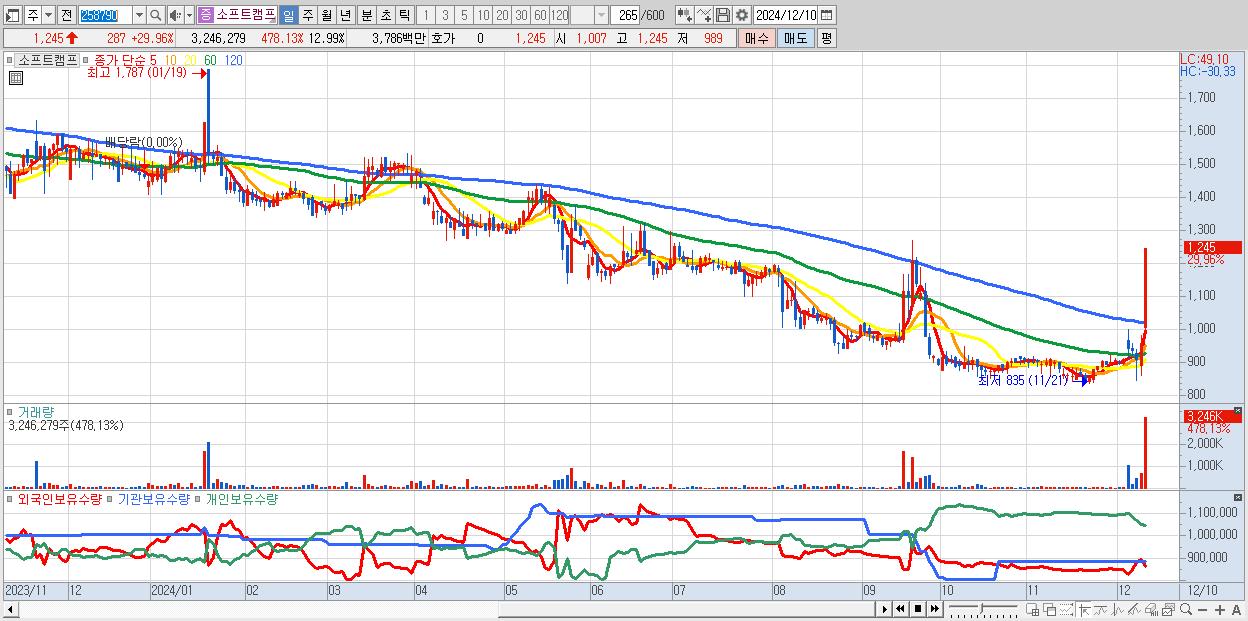Switch to the 분 minute period

[366, 15]
